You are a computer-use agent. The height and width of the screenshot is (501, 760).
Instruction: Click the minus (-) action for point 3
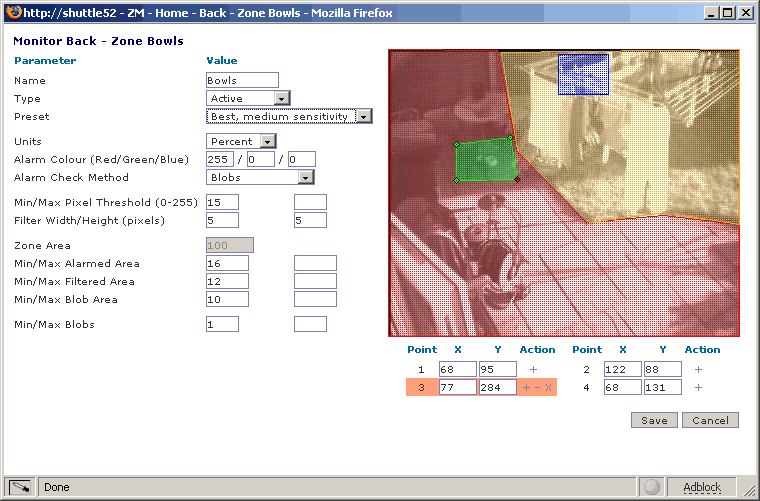[537, 388]
